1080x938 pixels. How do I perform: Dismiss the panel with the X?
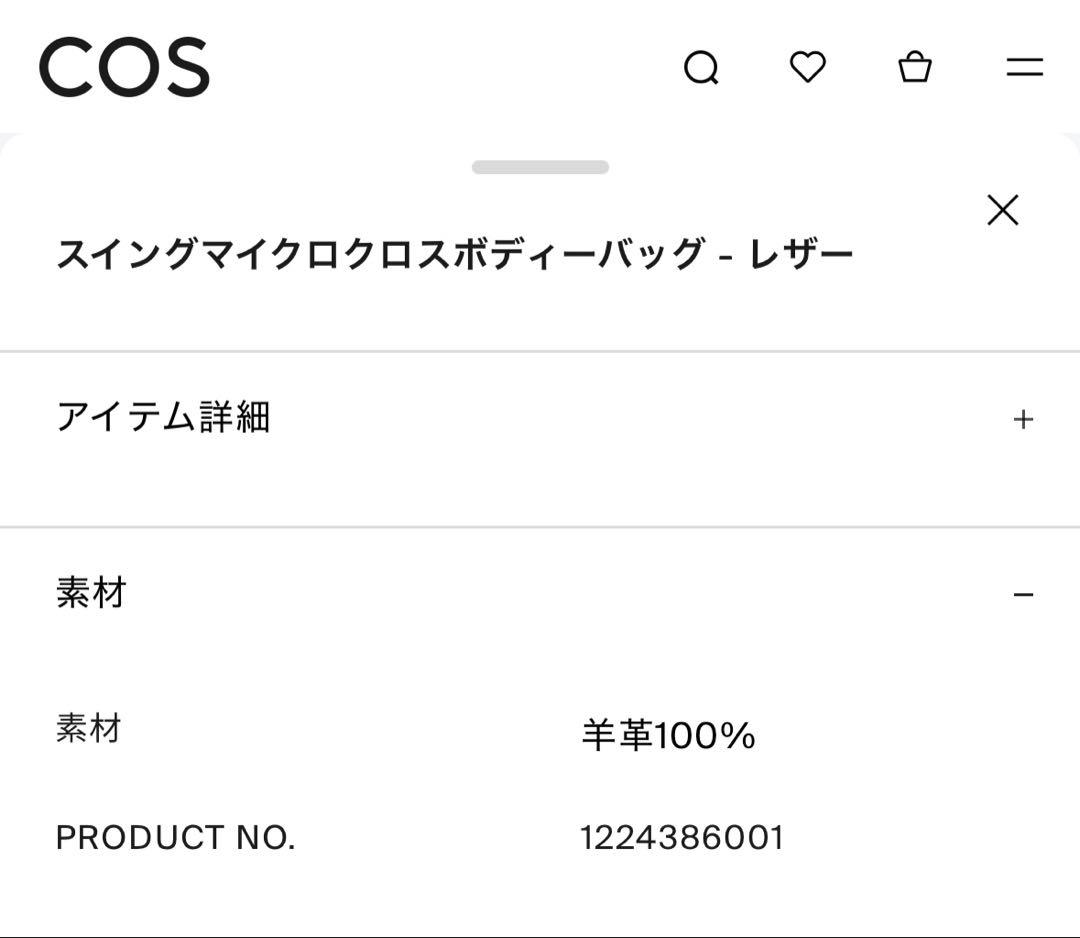click(x=1001, y=209)
